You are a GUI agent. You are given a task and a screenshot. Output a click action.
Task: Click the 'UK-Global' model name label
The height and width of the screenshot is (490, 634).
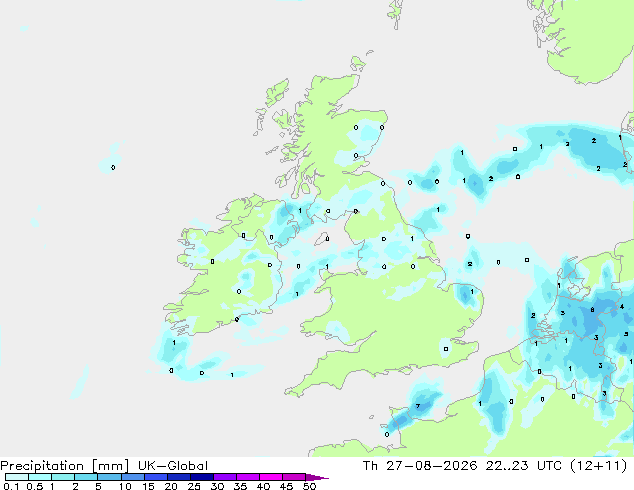pyautogui.click(x=173, y=466)
